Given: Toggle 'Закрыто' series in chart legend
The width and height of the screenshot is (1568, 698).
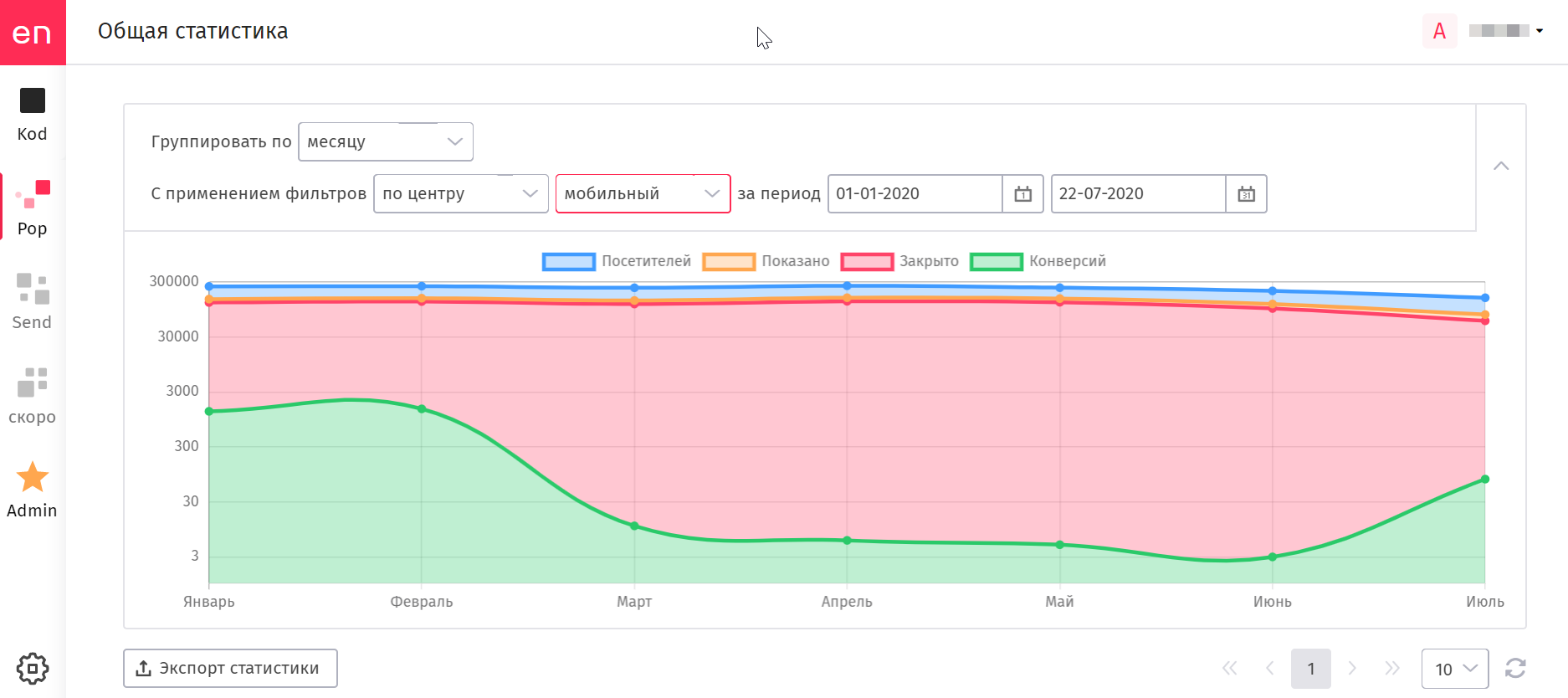Looking at the screenshot, I should (x=900, y=261).
